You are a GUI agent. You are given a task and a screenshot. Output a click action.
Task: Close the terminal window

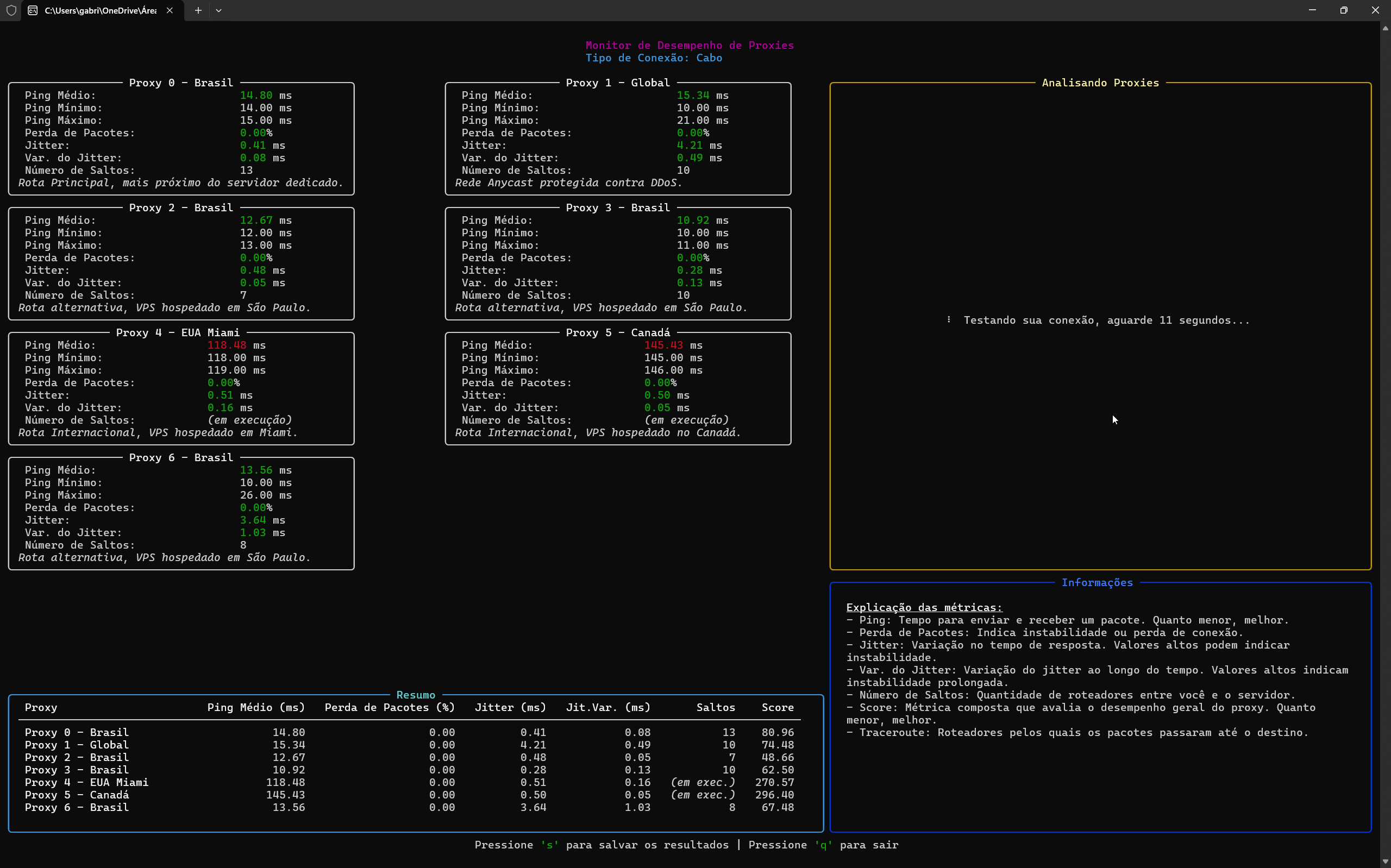pyautogui.click(x=1375, y=10)
